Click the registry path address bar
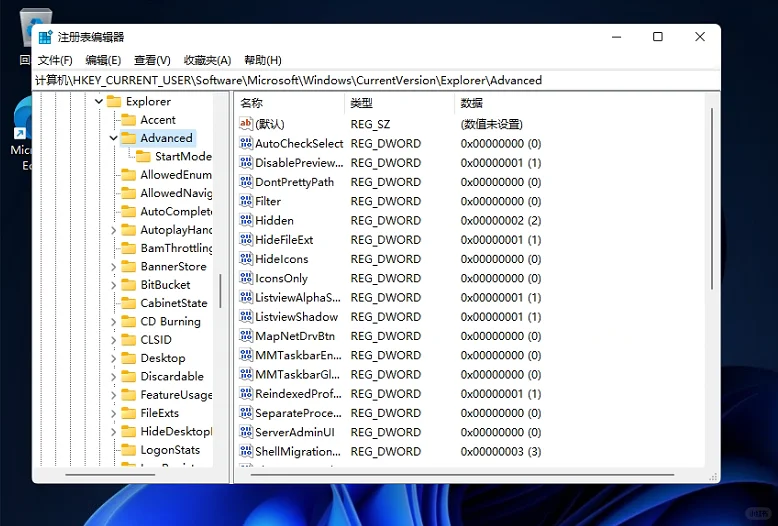Viewport: 778px width, 526px height. (x=376, y=80)
